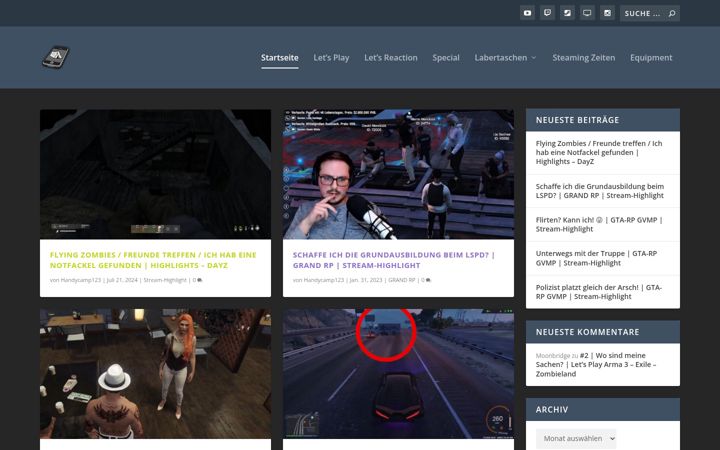Open the Special menu item
Screen dimensions: 720x450
click(445, 57)
